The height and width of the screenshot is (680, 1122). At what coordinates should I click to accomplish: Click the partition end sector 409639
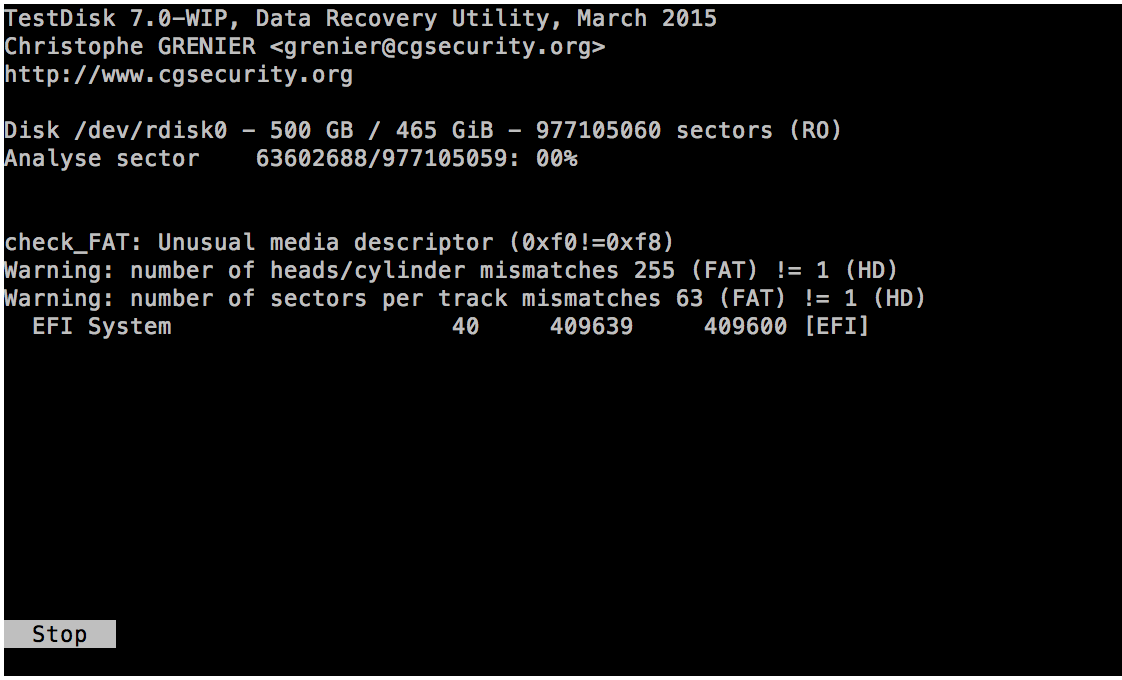click(x=591, y=327)
